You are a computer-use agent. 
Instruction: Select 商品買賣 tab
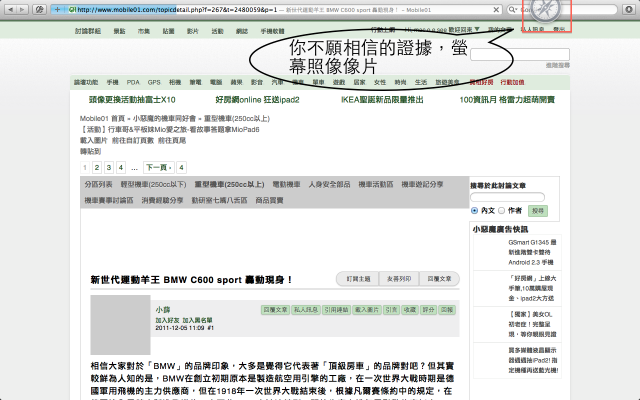click(x=269, y=200)
